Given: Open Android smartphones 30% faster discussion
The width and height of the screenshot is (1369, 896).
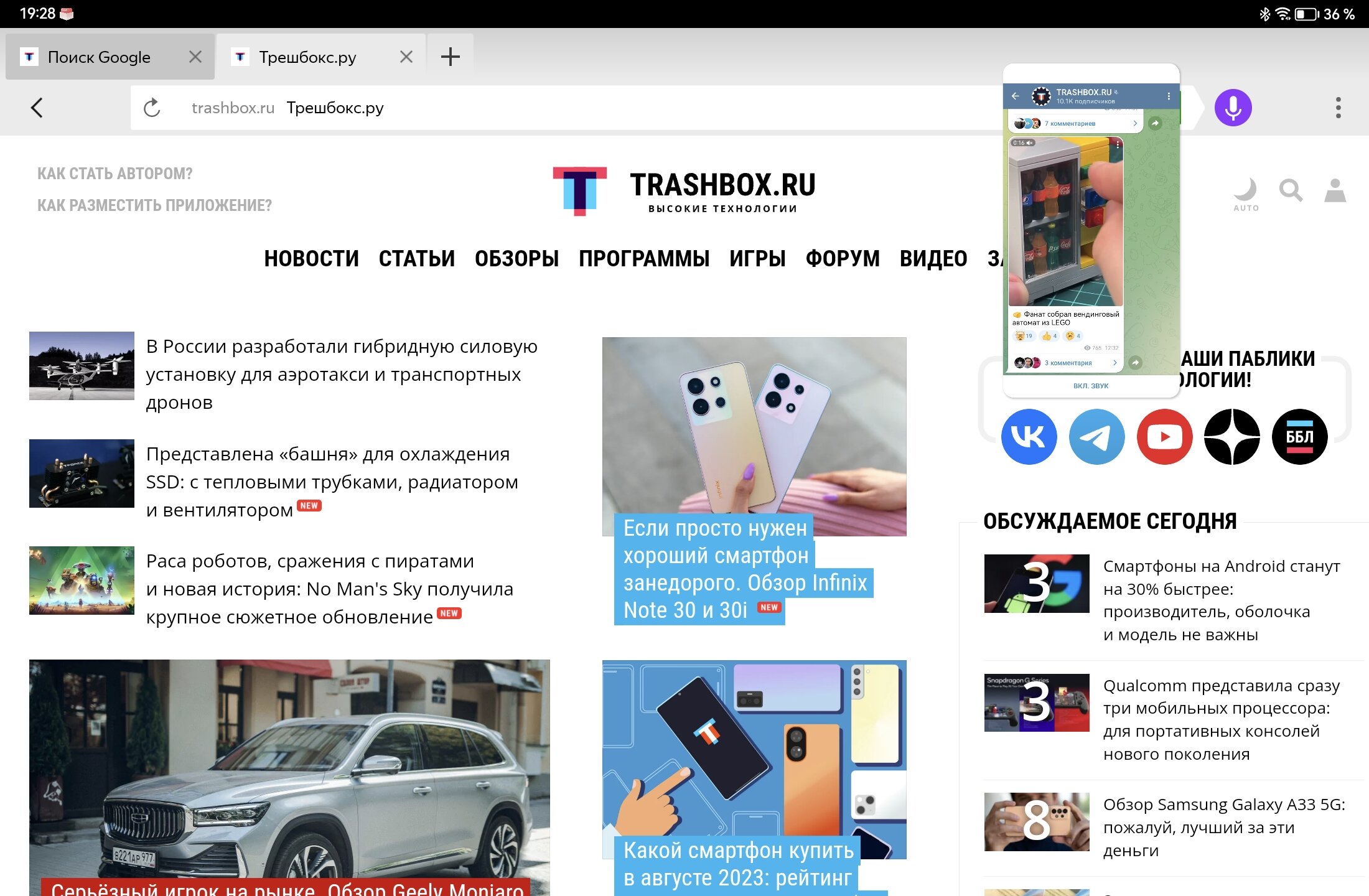Looking at the screenshot, I should click(1222, 600).
